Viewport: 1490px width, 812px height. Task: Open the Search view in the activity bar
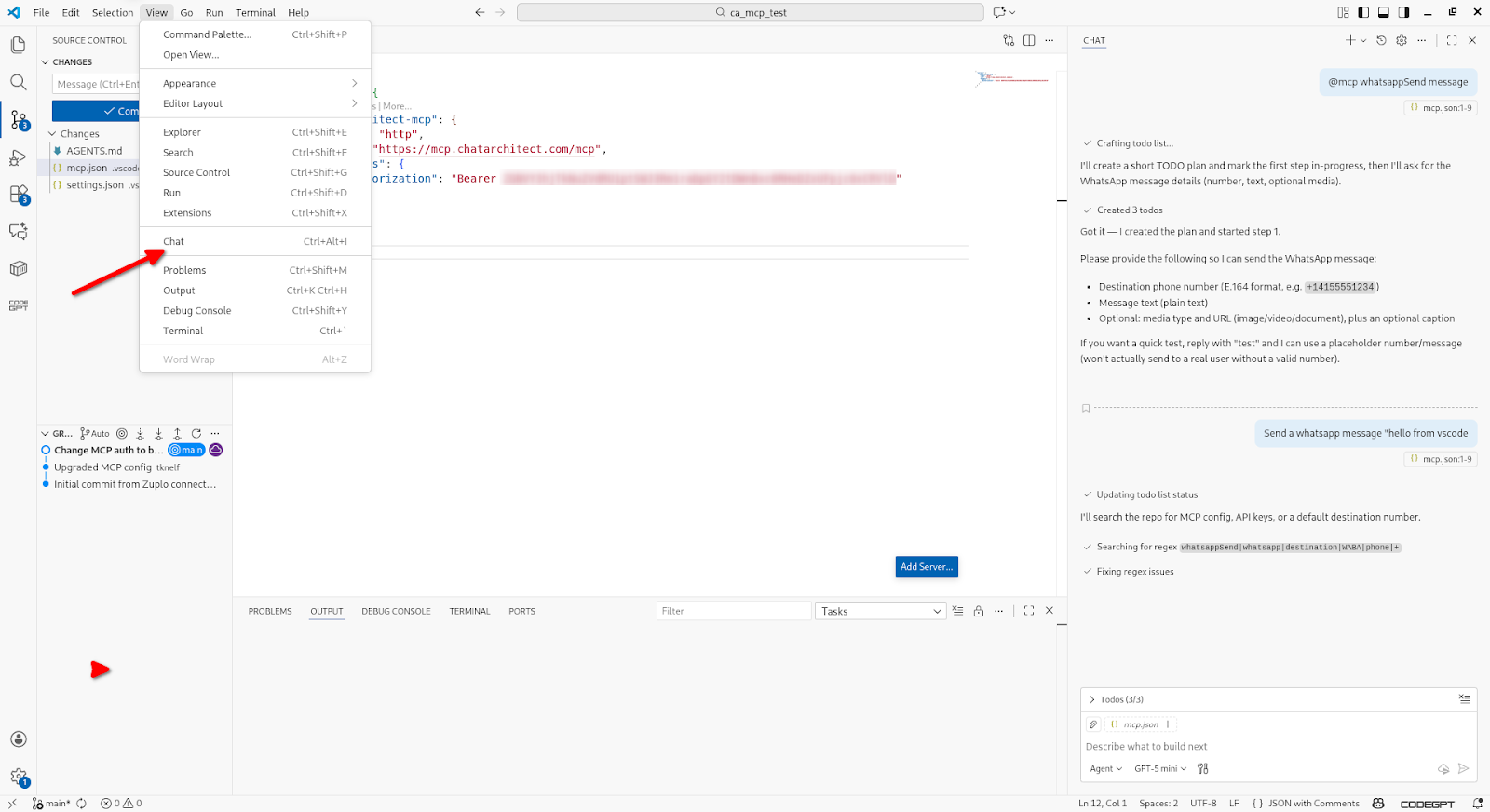click(x=18, y=82)
